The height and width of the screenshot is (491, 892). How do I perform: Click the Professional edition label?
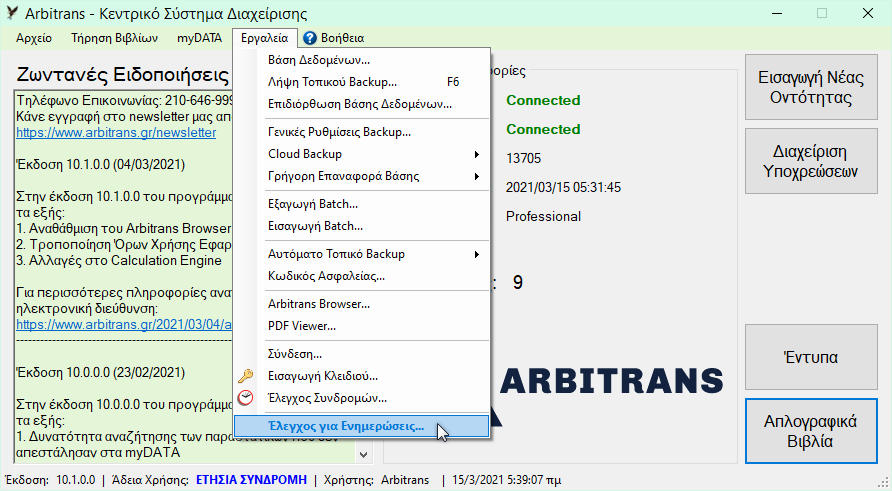pos(543,216)
